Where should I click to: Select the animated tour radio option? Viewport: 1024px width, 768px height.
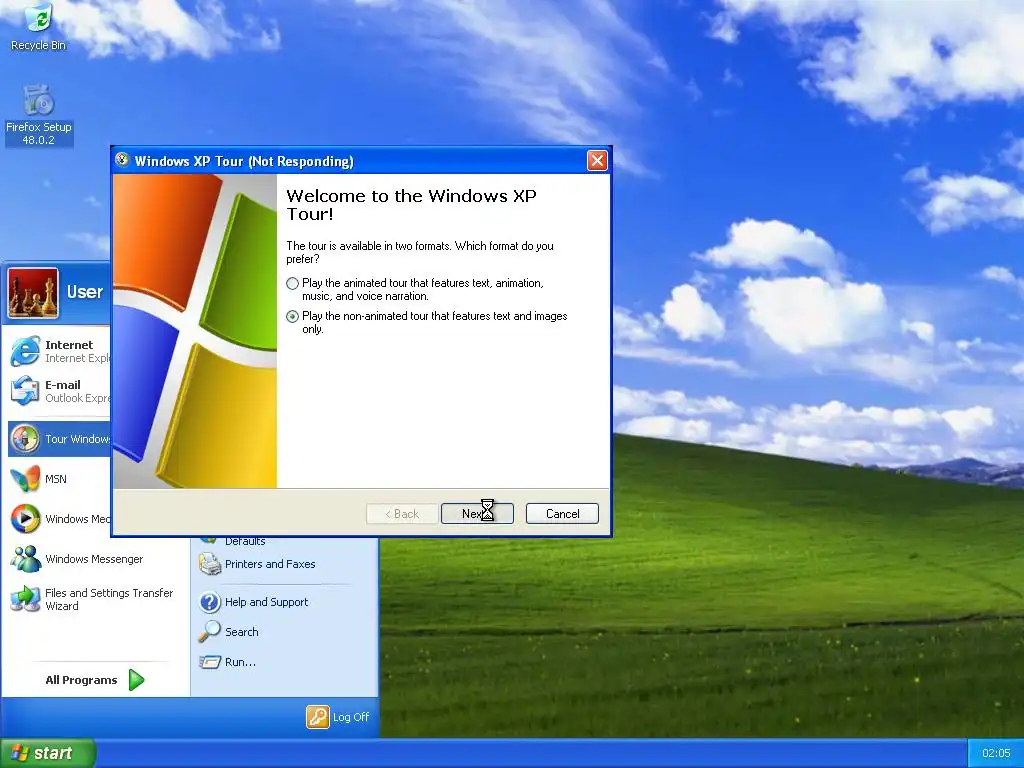[293, 283]
